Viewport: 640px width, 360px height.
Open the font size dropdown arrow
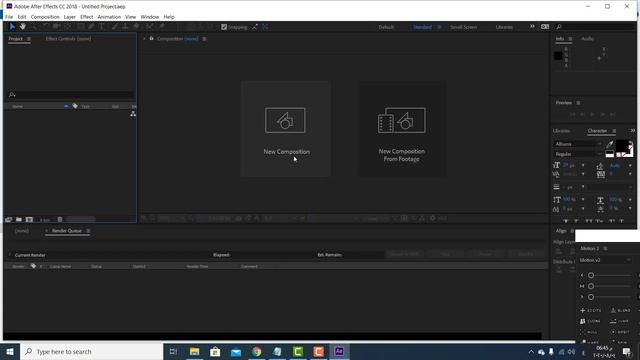(x=583, y=165)
